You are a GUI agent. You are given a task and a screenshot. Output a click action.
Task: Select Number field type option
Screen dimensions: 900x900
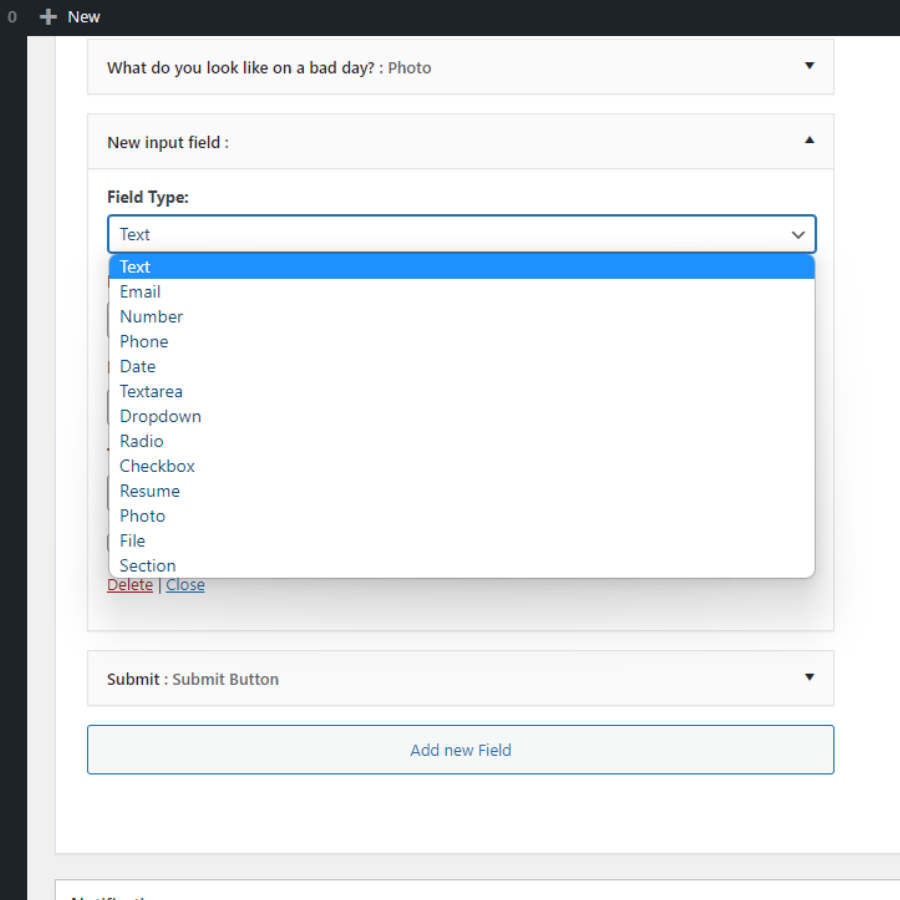point(461,317)
